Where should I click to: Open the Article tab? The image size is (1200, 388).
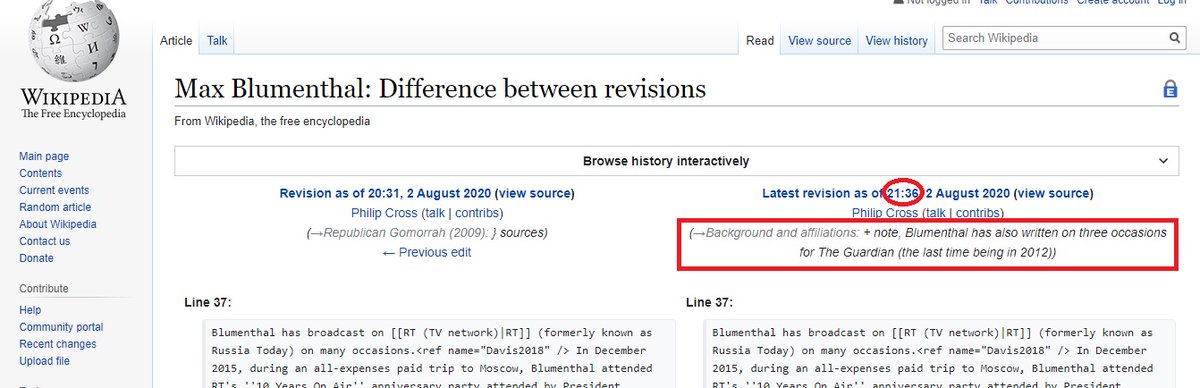177,41
